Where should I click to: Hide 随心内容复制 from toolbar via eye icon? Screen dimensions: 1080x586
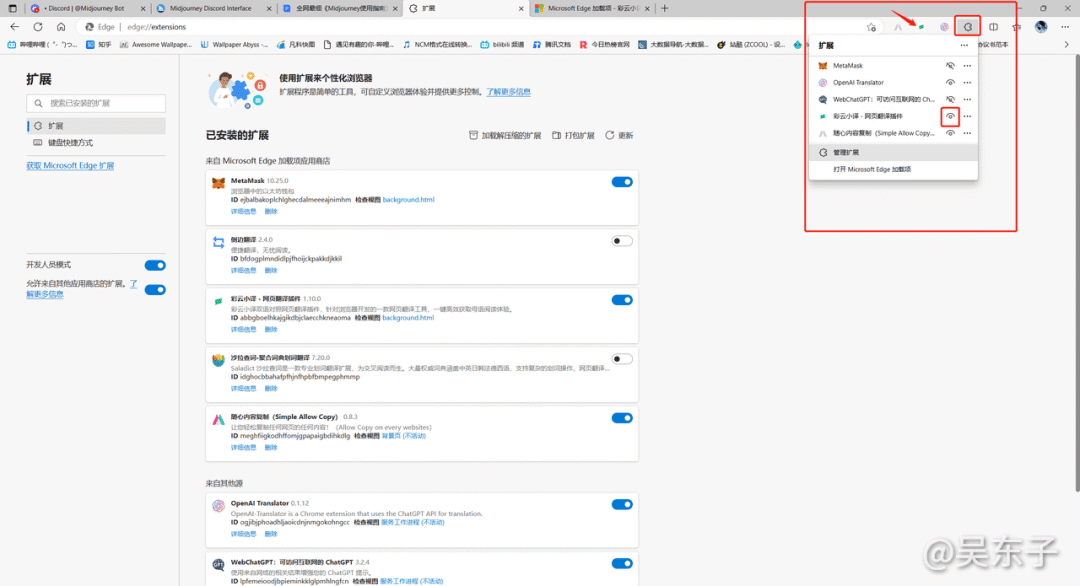[x=950, y=133]
